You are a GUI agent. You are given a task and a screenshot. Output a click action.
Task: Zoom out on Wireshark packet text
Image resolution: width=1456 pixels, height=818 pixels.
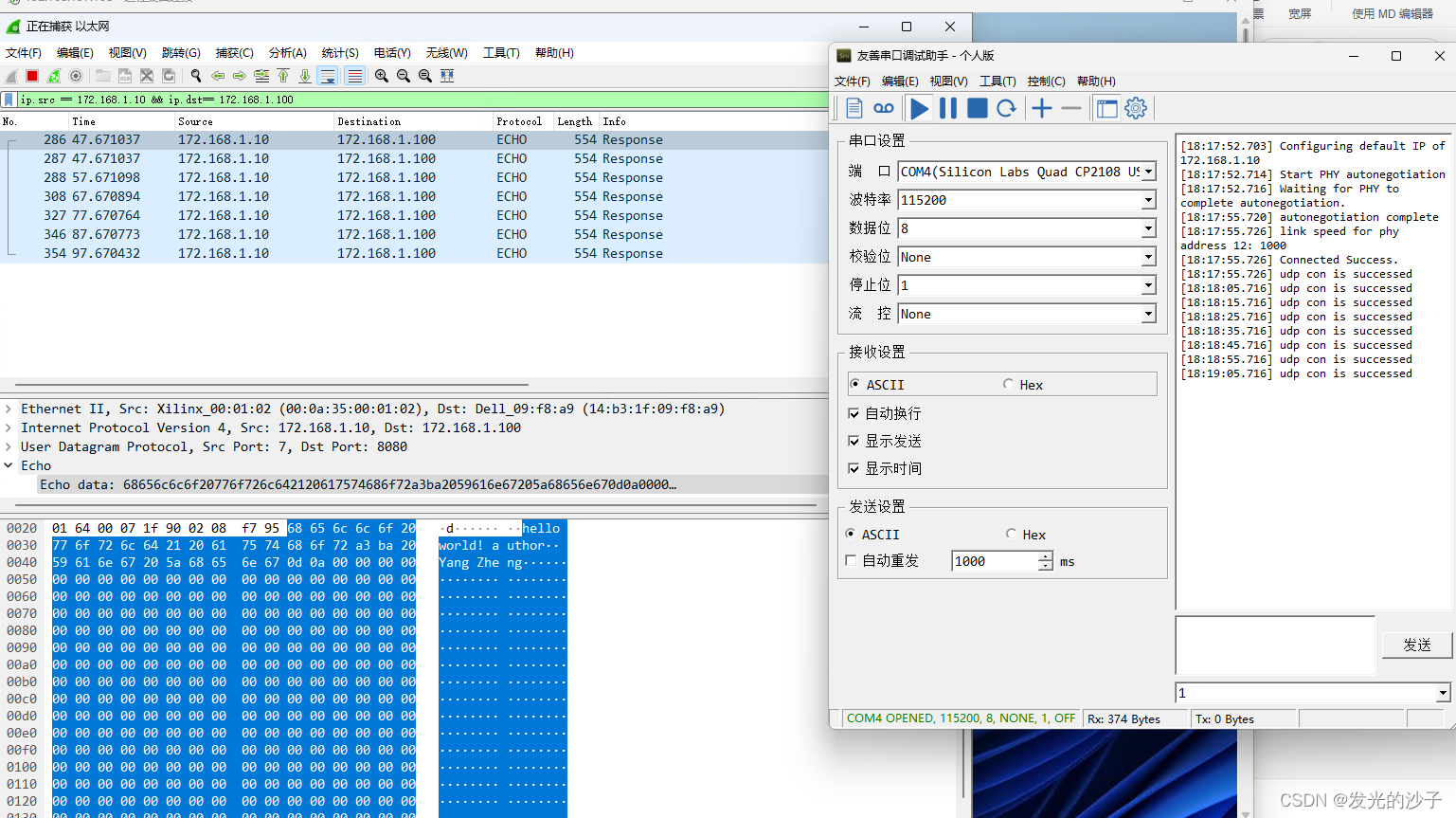pyautogui.click(x=404, y=76)
